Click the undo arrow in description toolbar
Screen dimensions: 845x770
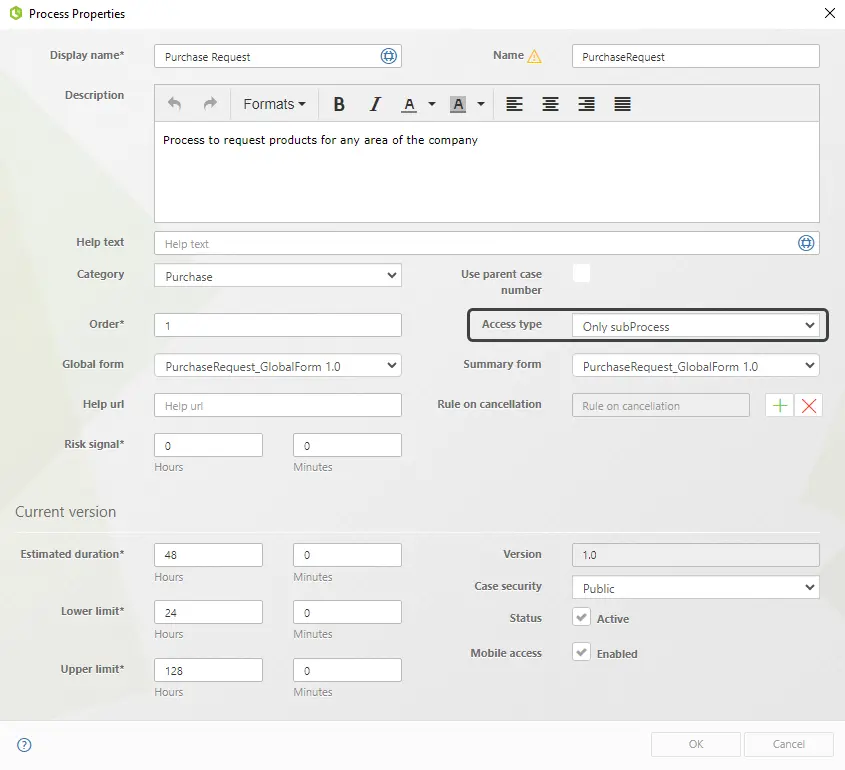coord(174,103)
